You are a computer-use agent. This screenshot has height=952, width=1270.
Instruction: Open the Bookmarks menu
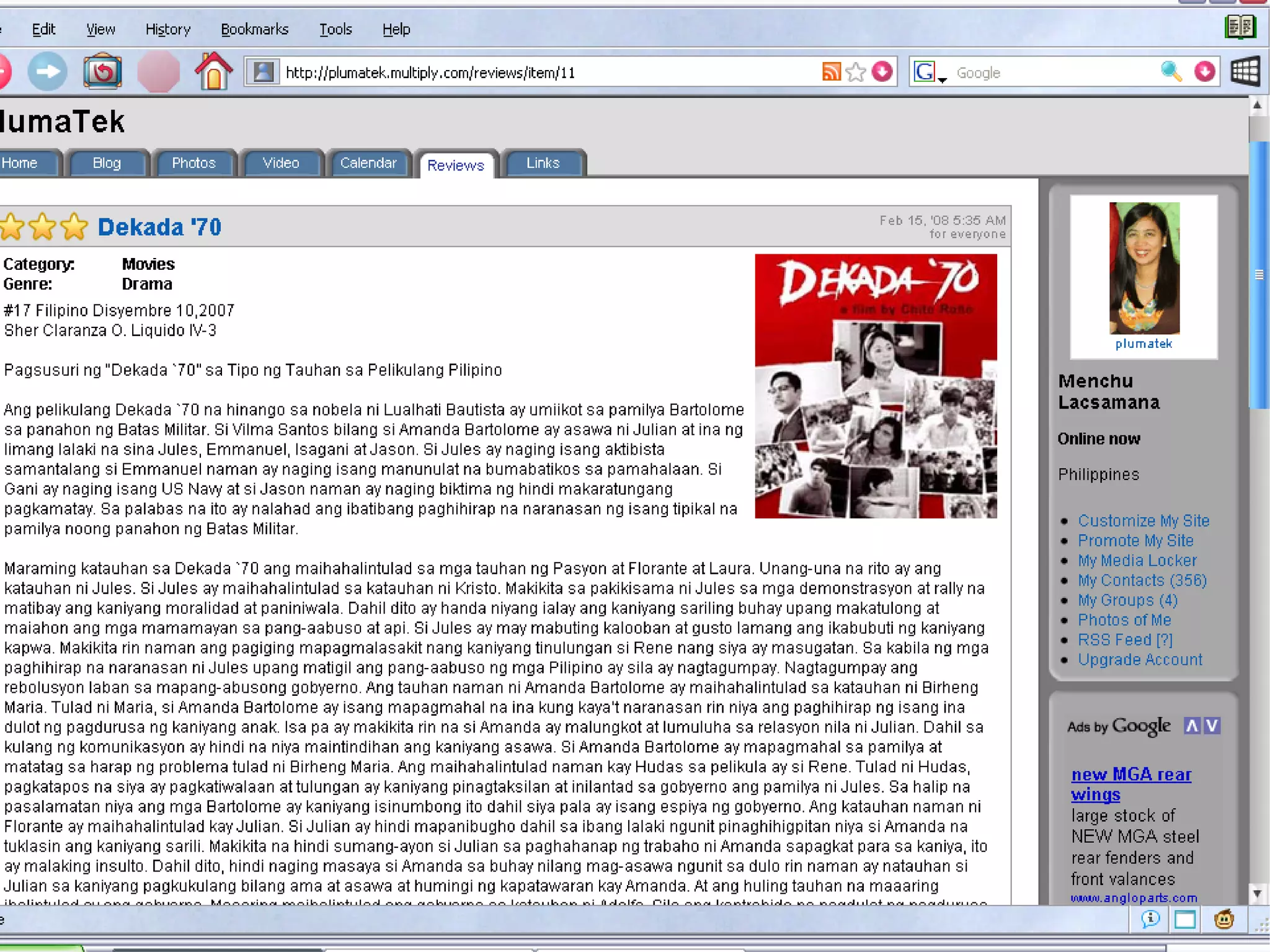[254, 29]
